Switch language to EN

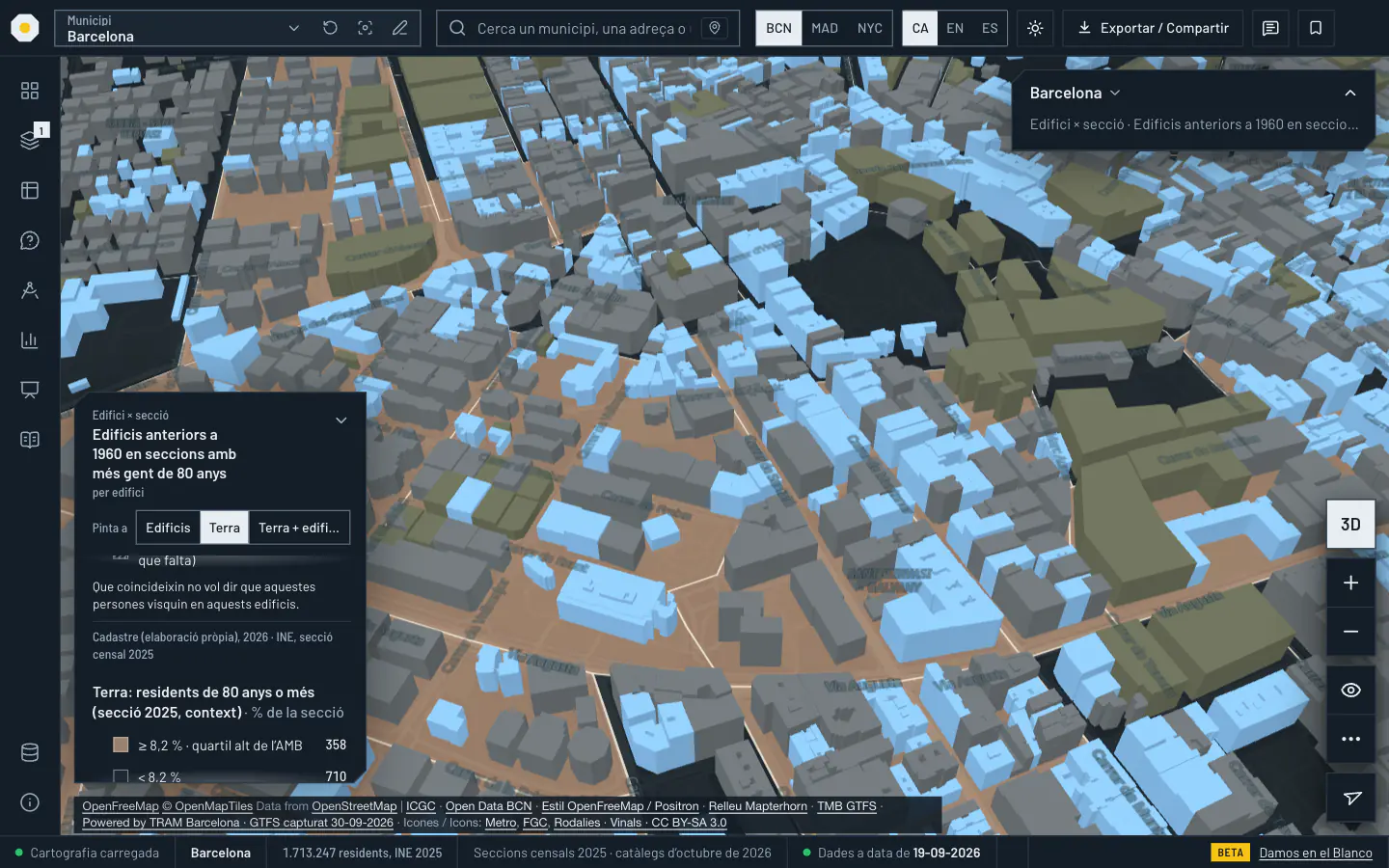955,28
